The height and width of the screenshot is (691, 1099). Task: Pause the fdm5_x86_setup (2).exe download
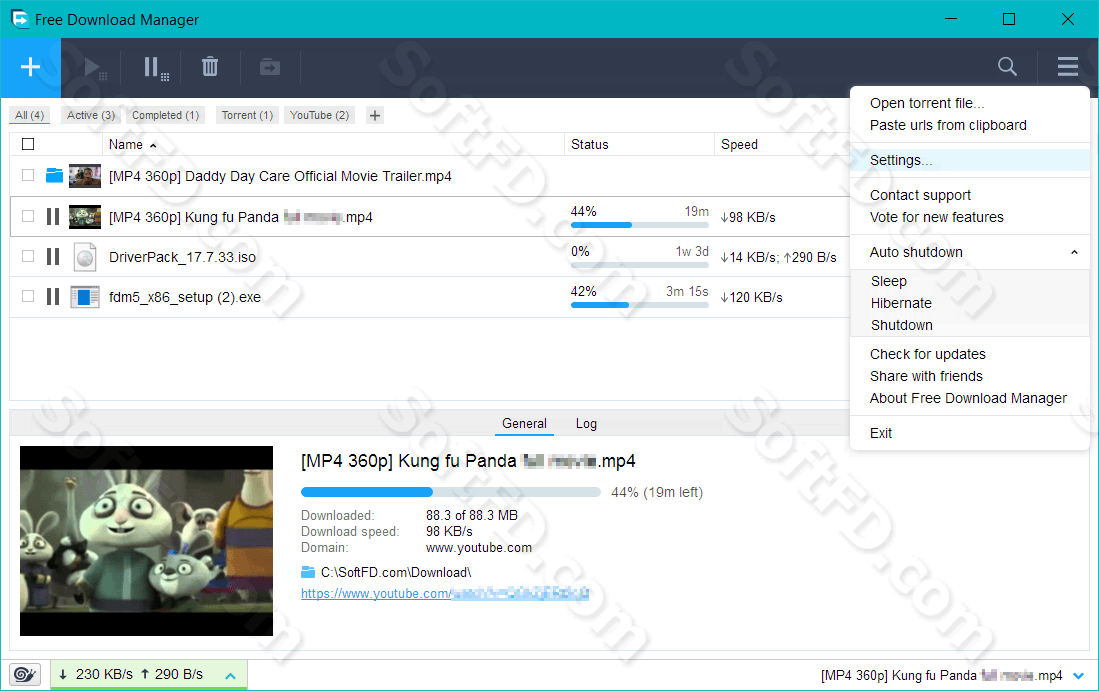[x=53, y=296]
